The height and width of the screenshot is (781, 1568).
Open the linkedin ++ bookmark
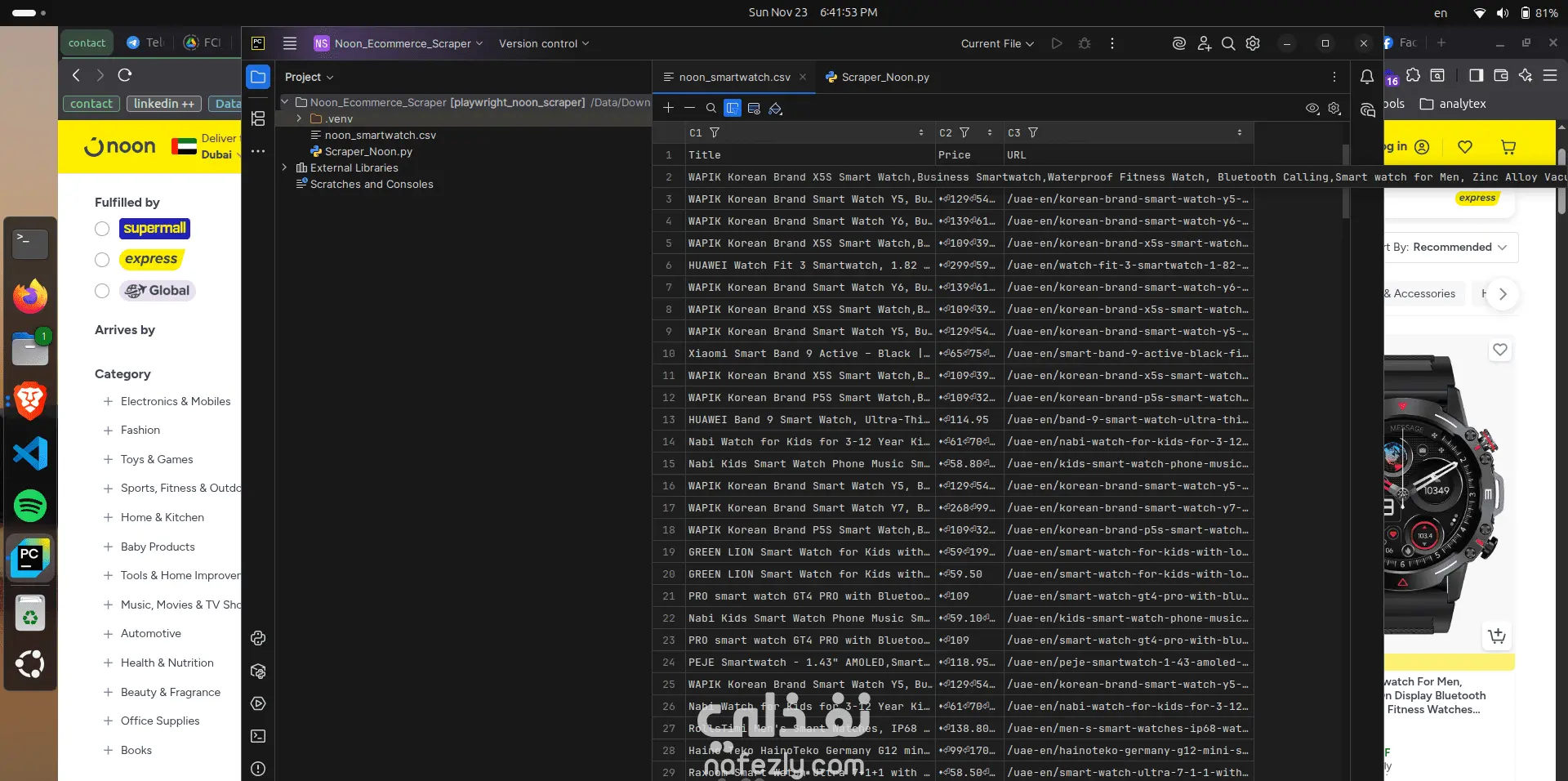coord(164,104)
